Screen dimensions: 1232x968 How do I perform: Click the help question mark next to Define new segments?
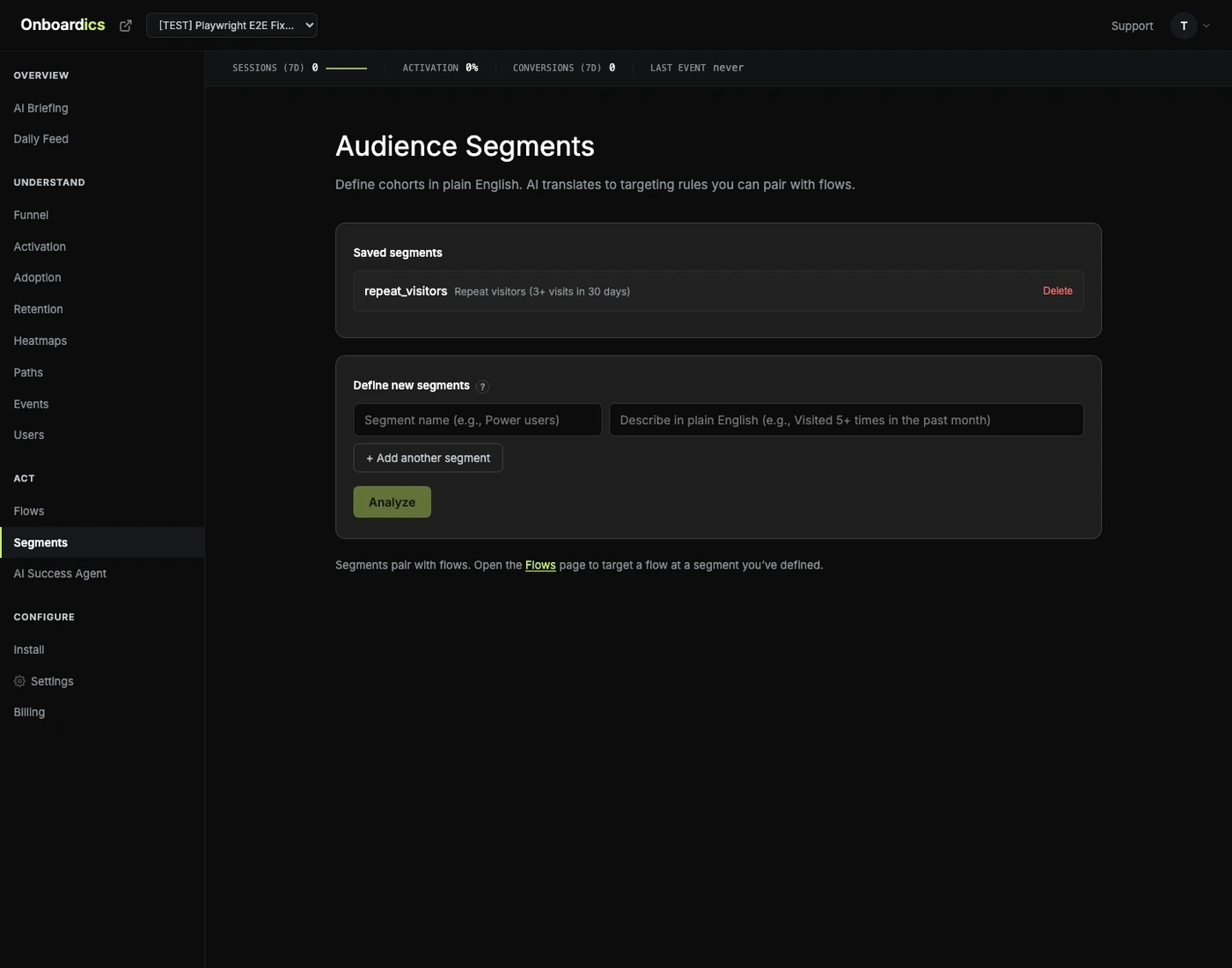(482, 386)
